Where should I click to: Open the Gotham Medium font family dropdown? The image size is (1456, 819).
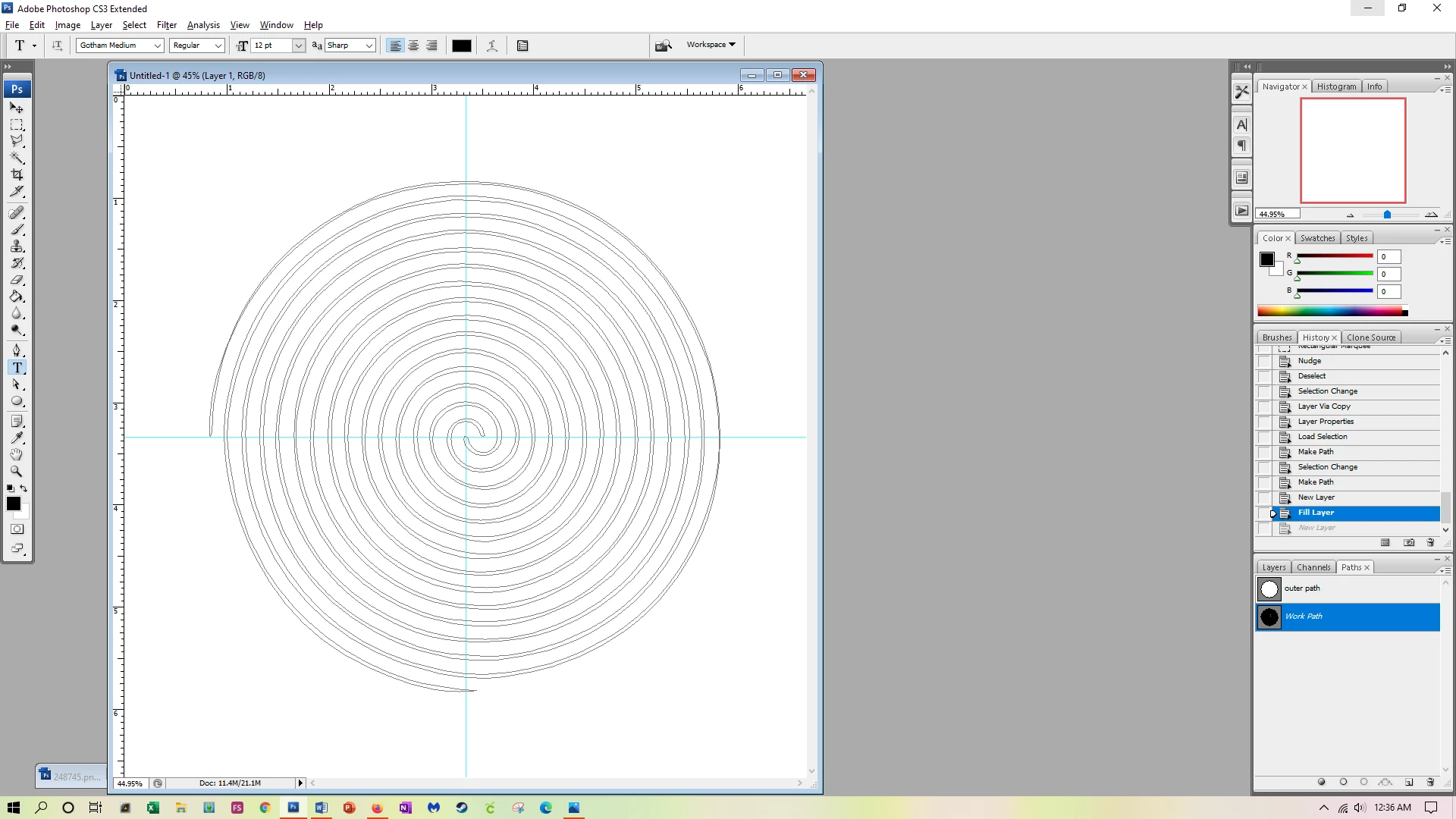pos(157,45)
